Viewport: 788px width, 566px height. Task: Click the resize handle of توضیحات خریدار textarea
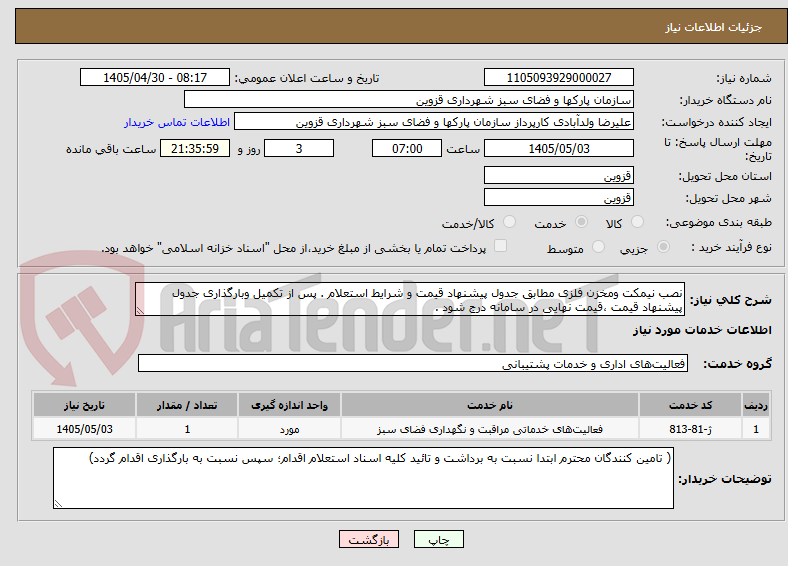(58, 504)
